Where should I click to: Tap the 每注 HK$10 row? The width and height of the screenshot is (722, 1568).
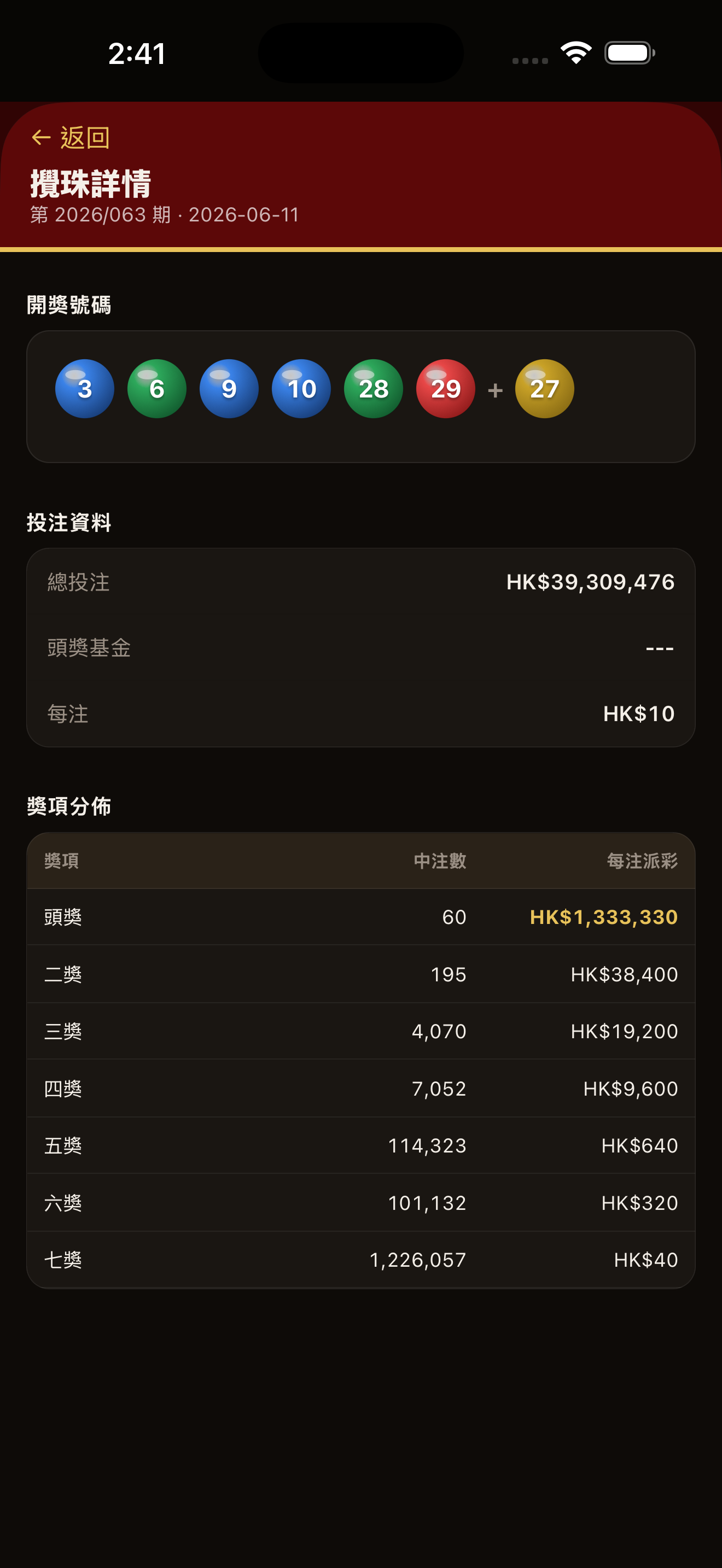(x=361, y=713)
